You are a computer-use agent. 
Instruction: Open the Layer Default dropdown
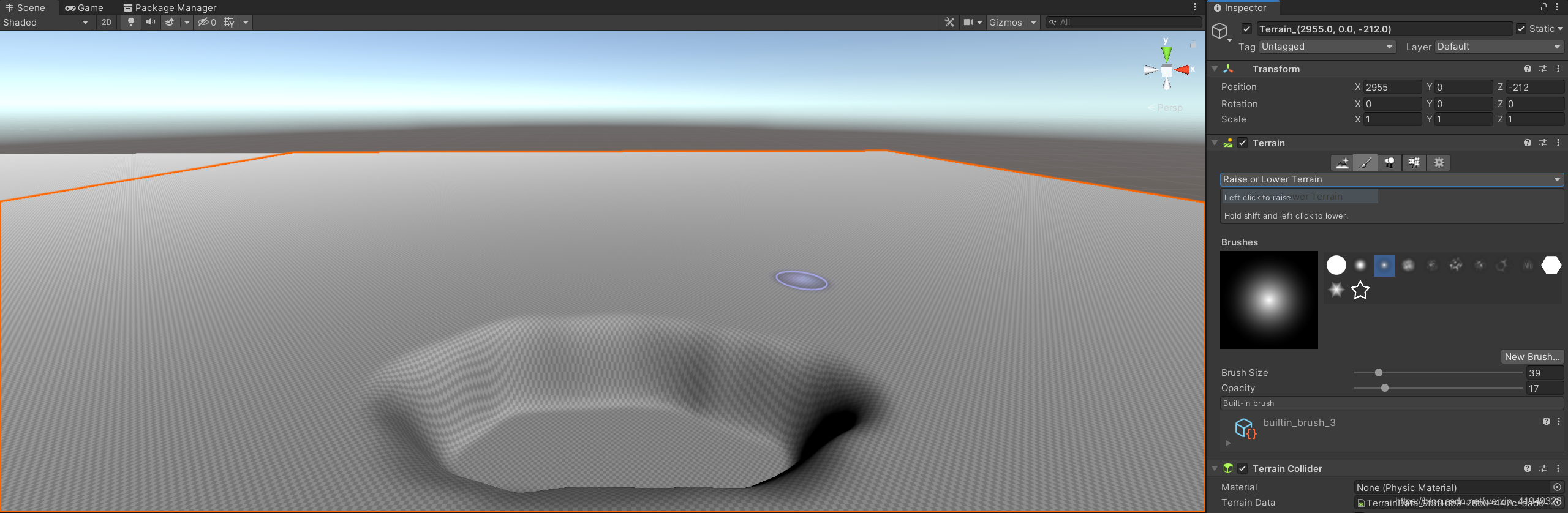[1499, 47]
